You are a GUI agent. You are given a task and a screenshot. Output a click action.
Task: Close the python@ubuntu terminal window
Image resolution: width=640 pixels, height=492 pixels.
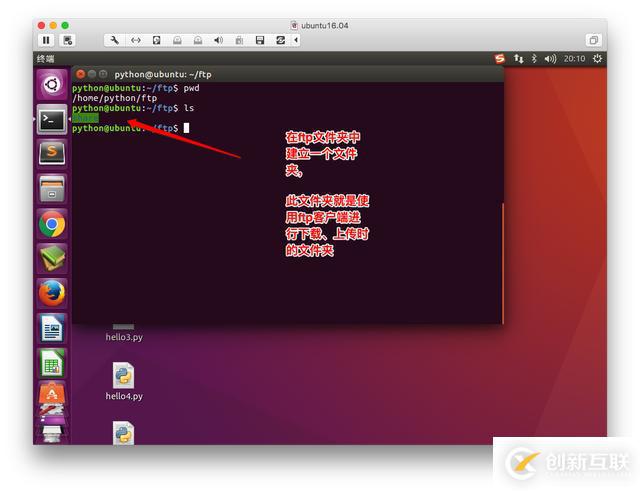click(x=80, y=74)
